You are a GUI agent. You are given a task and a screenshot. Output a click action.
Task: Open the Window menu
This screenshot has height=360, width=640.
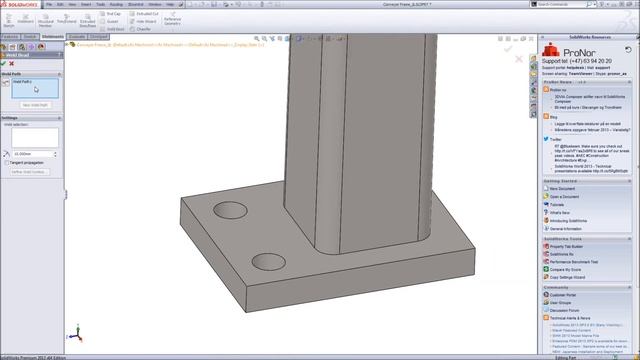click(155, 4)
